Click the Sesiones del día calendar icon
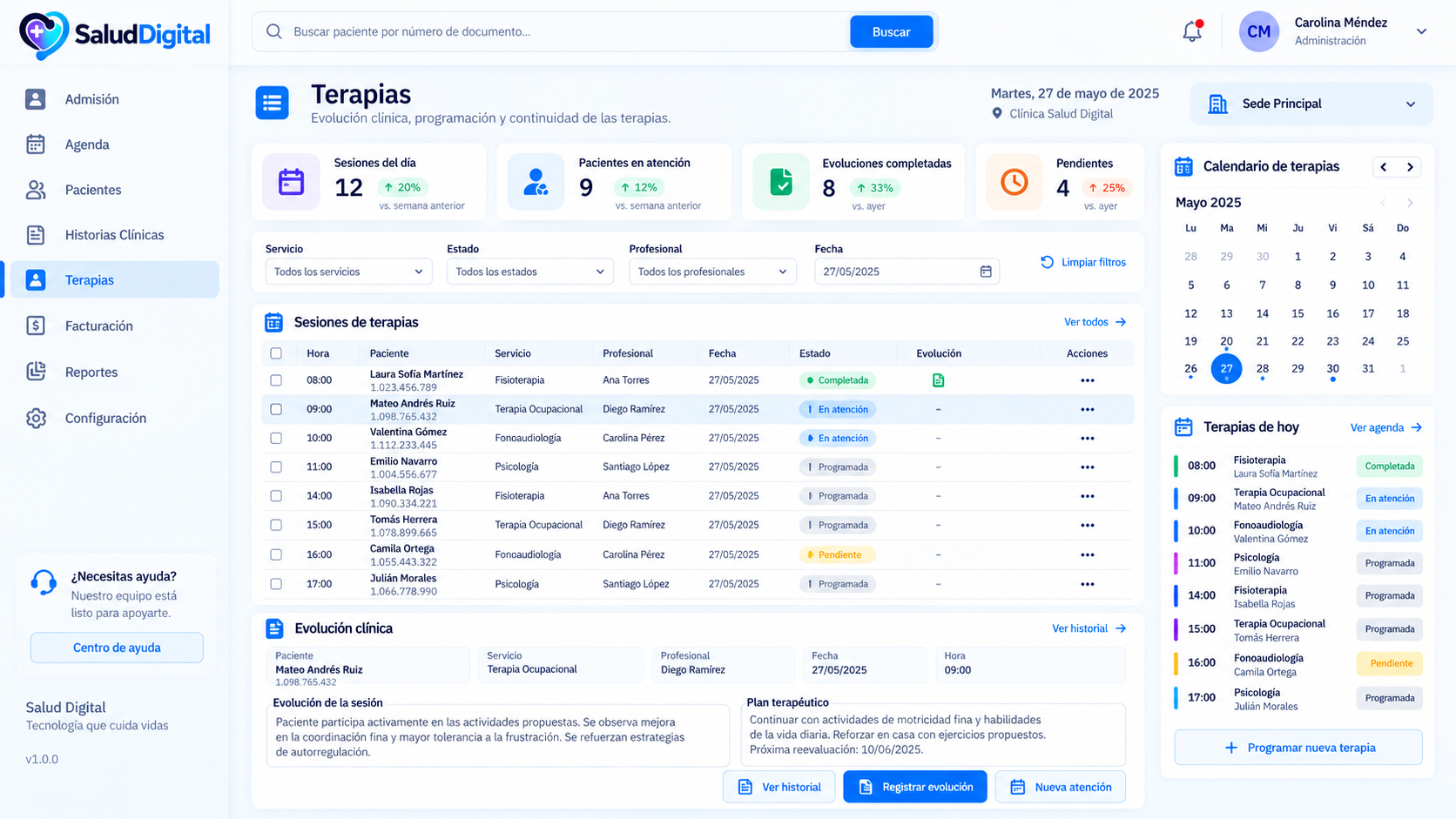The image size is (1456, 819). pyautogui.click(x=291, y=182)
